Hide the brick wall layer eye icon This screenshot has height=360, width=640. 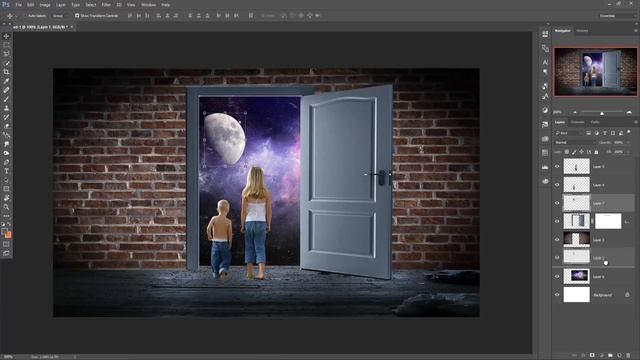coord(557,240)
